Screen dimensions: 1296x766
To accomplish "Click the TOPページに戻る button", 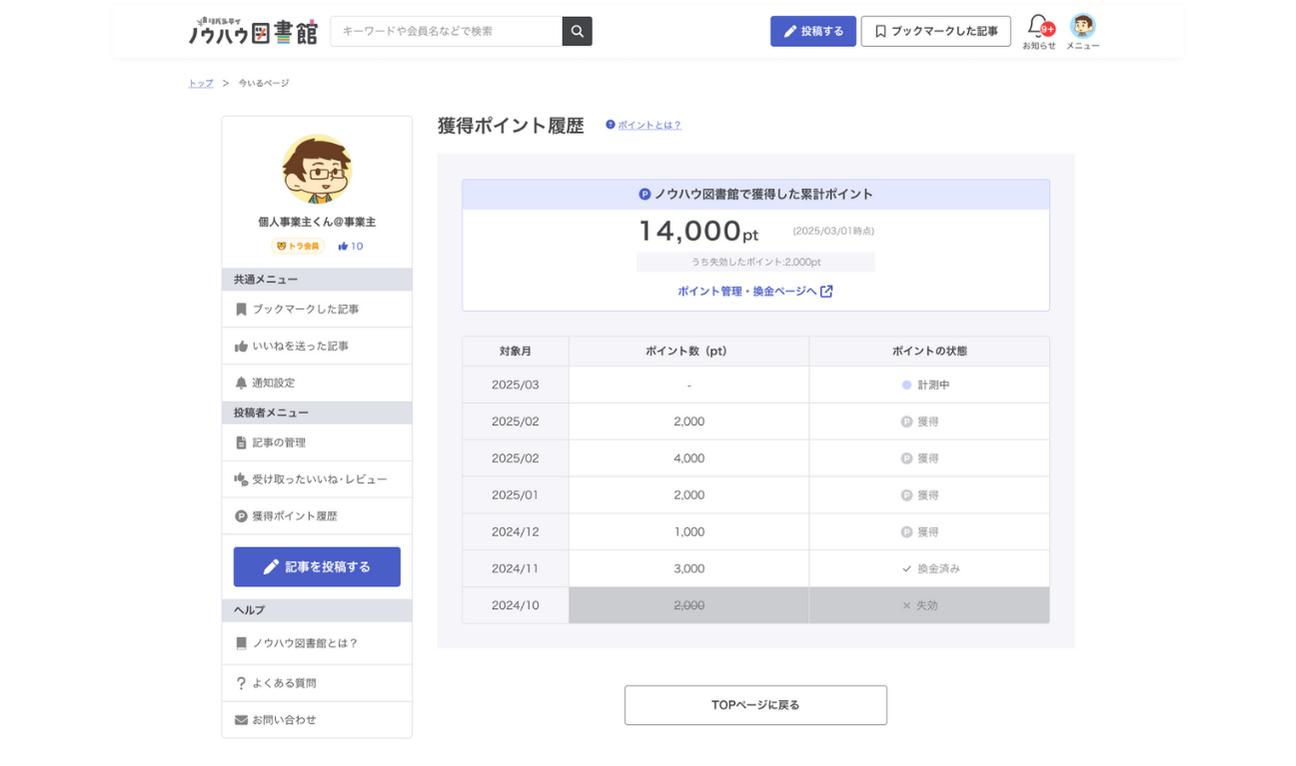I will pos(755,705).
